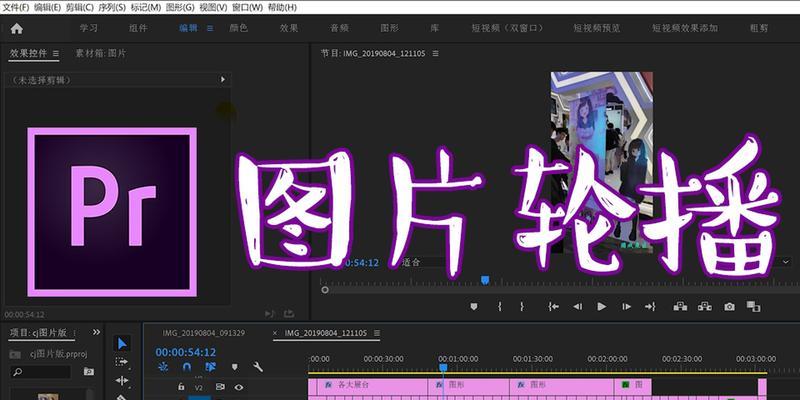Viewport: 800px width, 400px height.
Task: Export frame with camera icon
Action: point(730,307)
